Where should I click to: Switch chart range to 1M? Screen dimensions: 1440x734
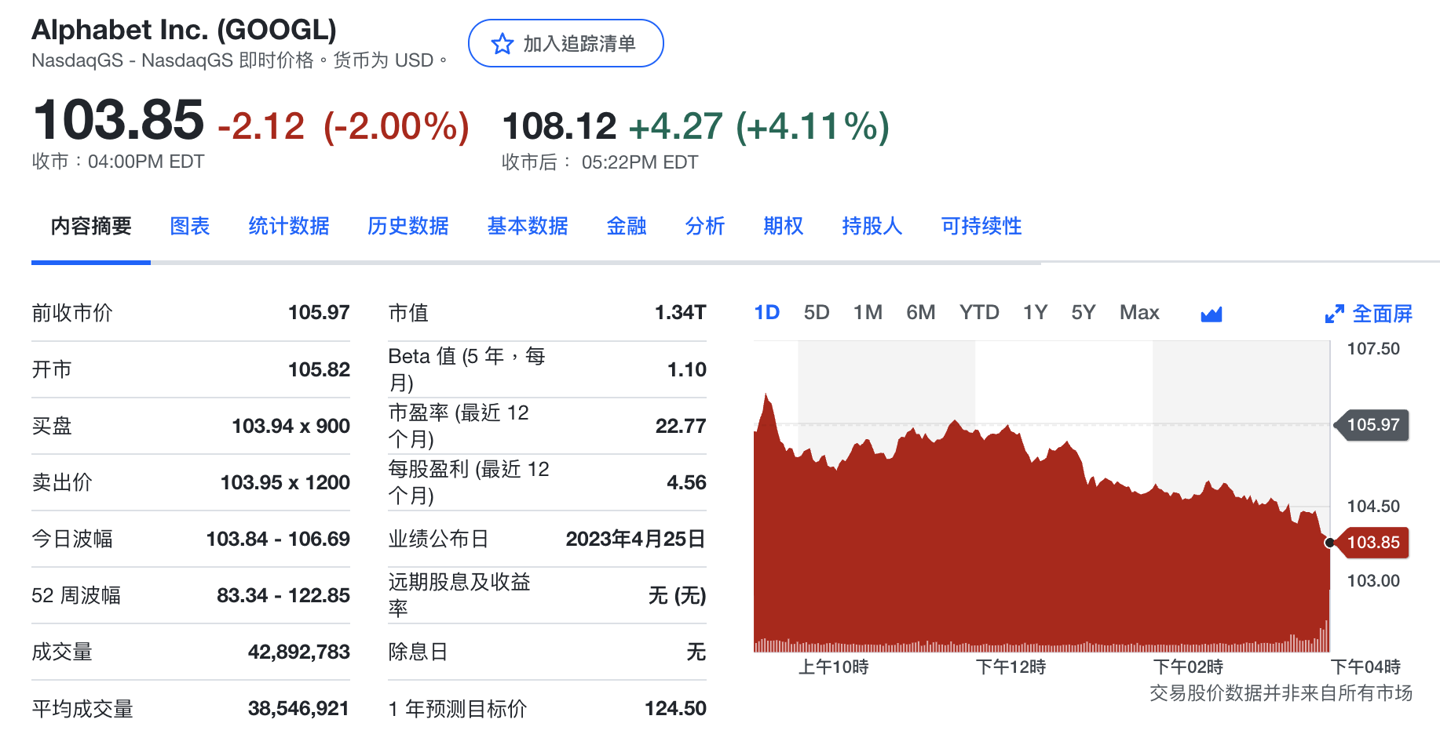(867, 313)
